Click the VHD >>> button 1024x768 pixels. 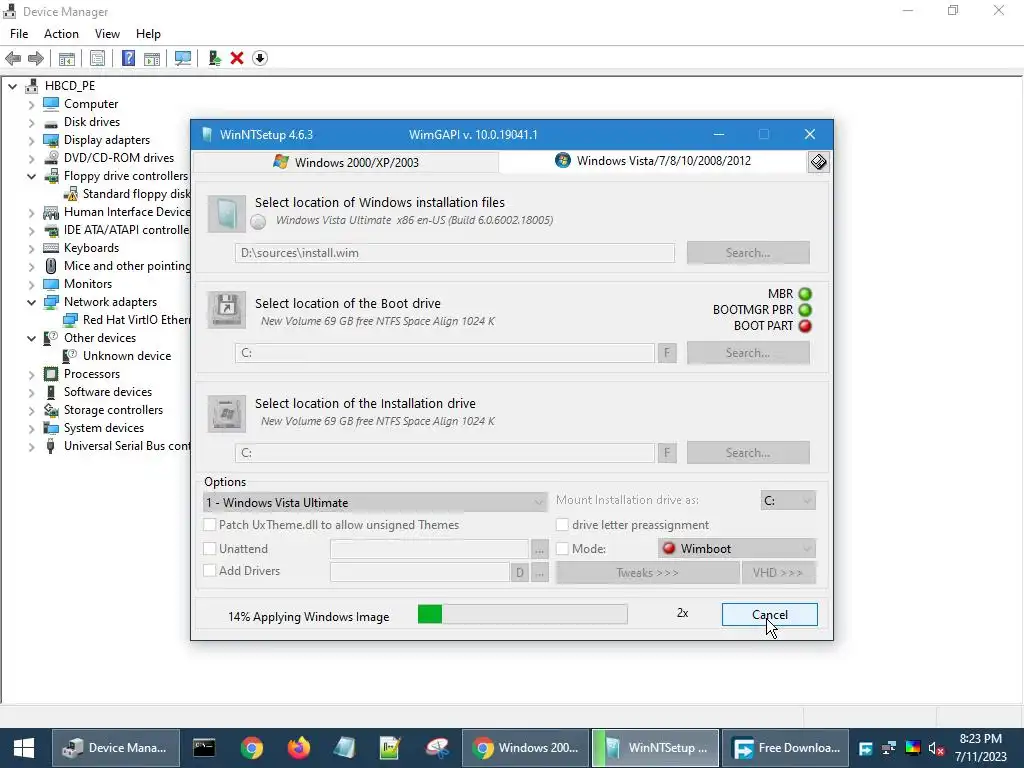pos(778,573)
